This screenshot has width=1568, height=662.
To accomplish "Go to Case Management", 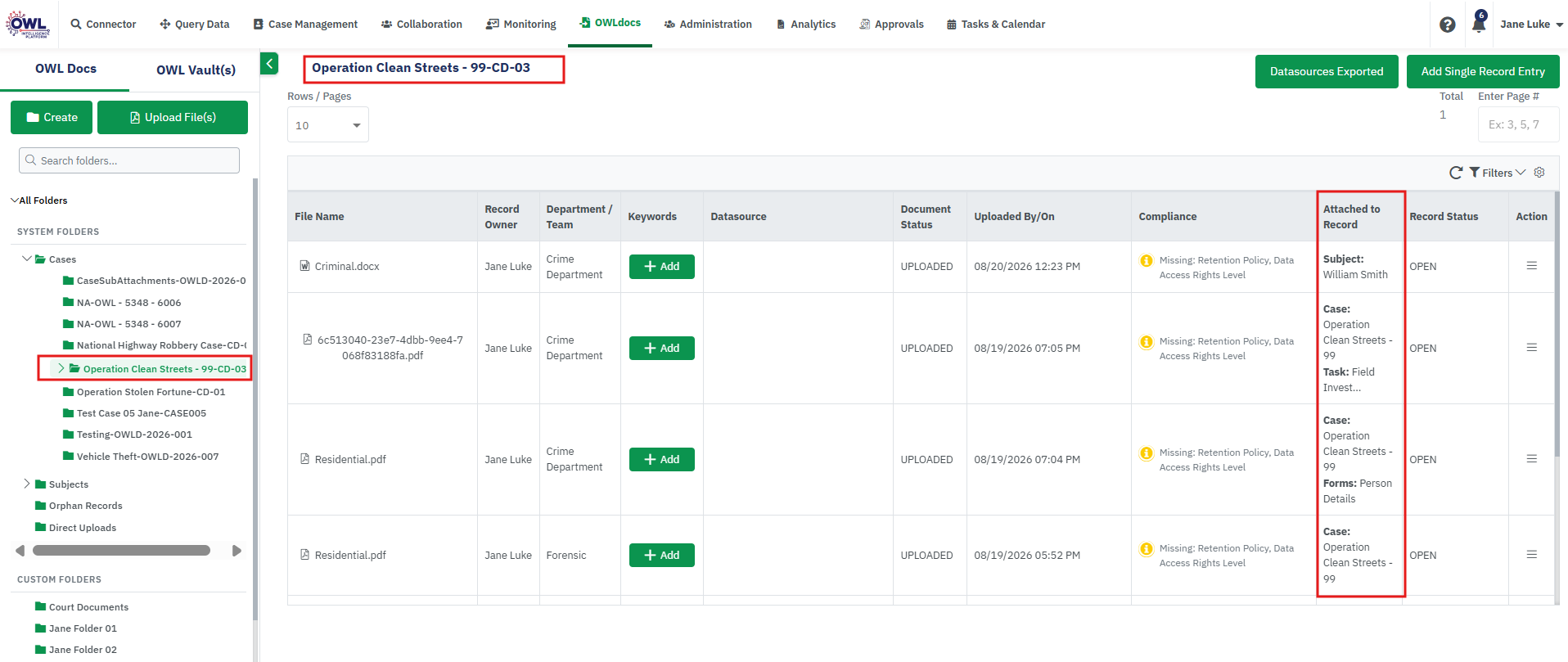I will point(305,25).
